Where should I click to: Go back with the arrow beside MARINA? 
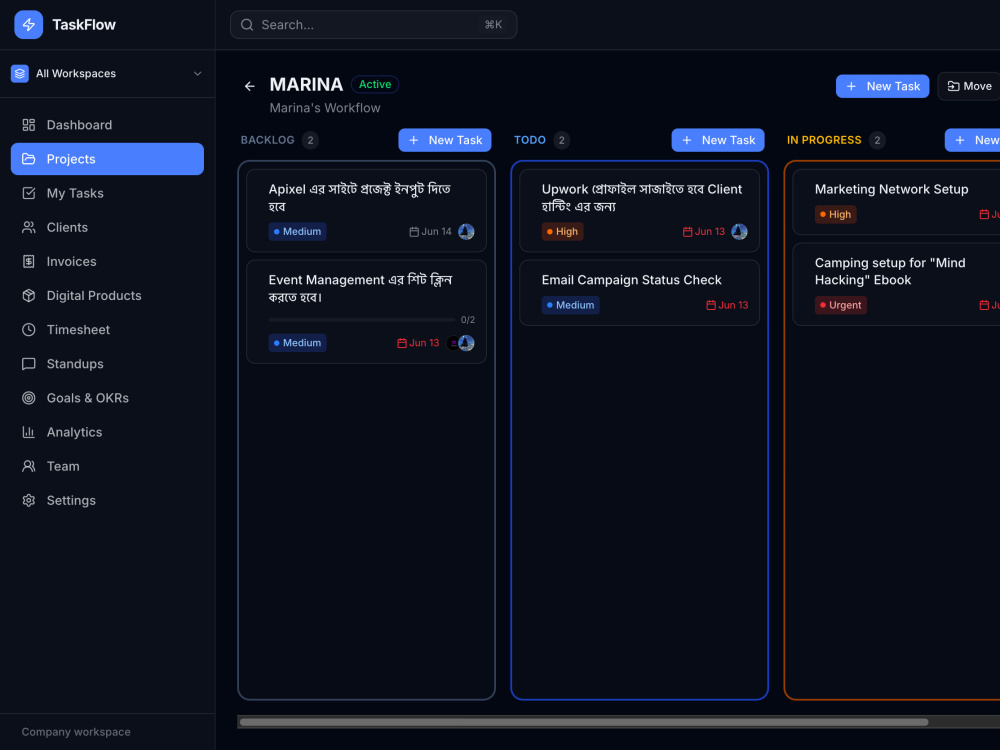tap(249, 86)
